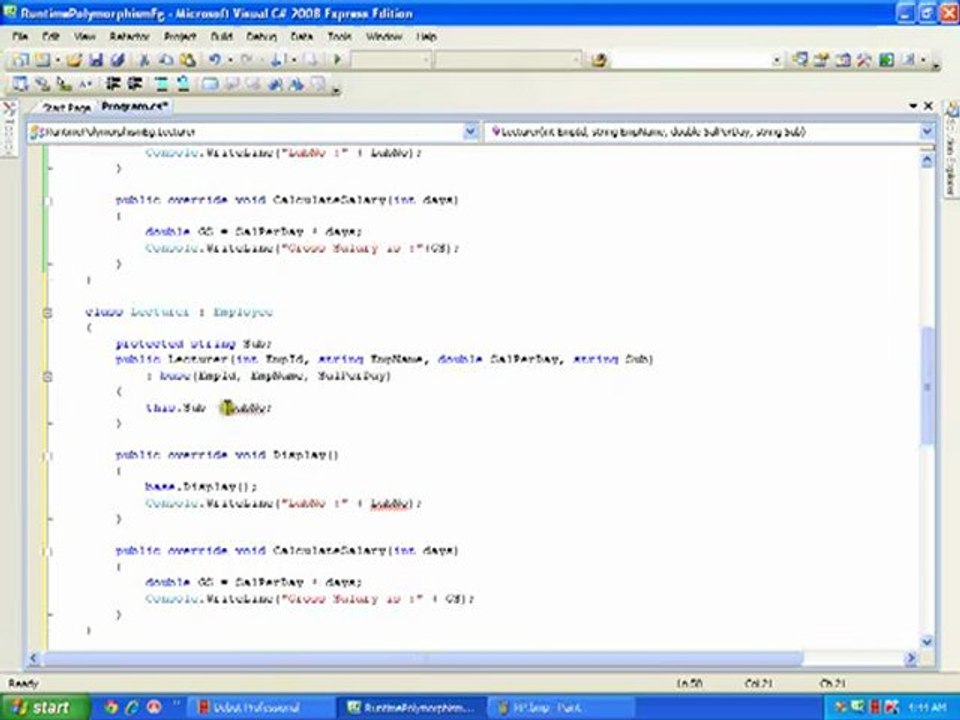This screenshot has width=960, height=720.
Task: Click the horizontal scrollbar left arrow
Action: 34,658
